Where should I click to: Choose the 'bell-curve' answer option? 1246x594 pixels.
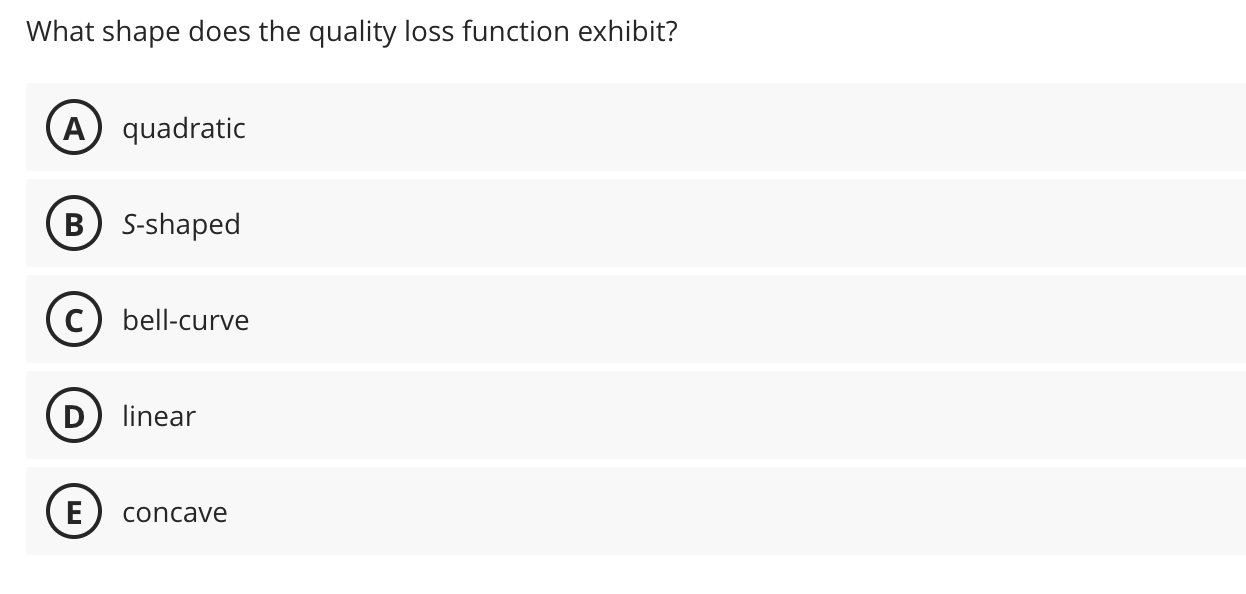(x=186, y=320)
